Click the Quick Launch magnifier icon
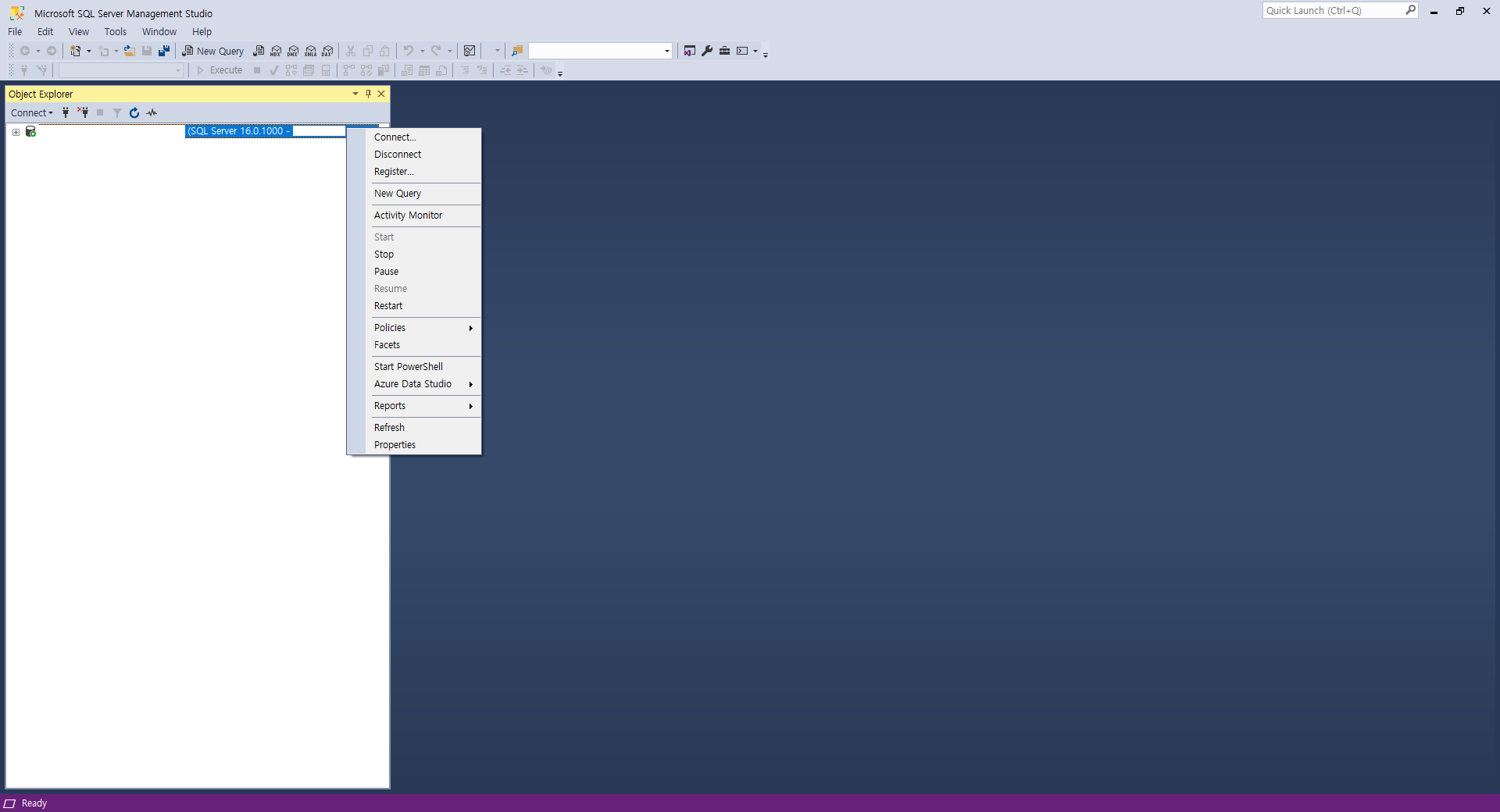The image size is (1500, 812). pyautogui.click(x=1410, y=10)
